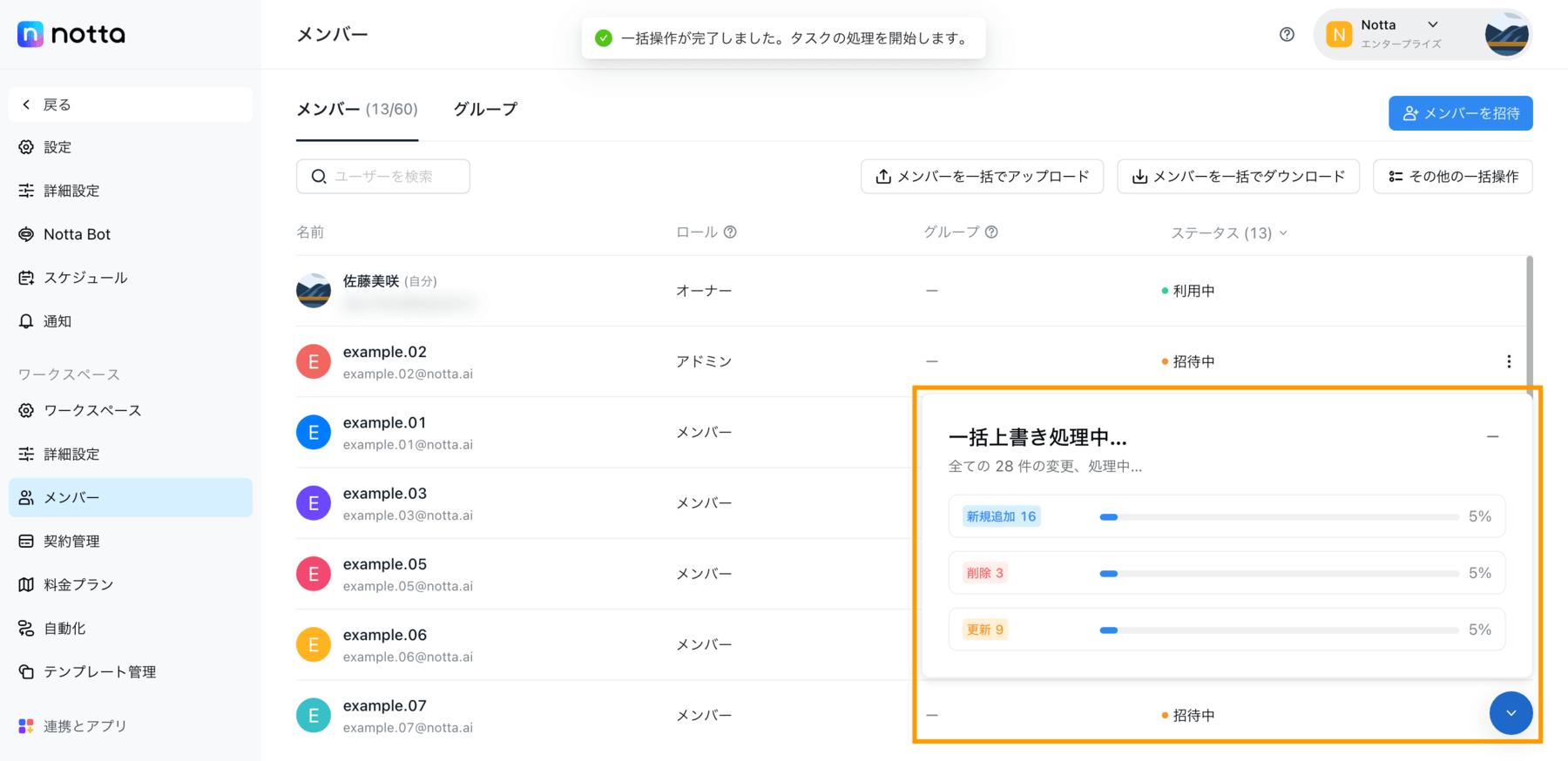Switch to the メンバー (13/60) tab
This screenshot has width=1568, height=761.
(357, 110)
